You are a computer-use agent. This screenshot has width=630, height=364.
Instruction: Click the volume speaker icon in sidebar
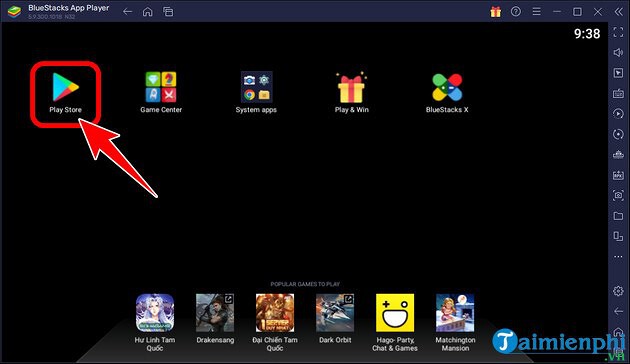click(618, 52)
